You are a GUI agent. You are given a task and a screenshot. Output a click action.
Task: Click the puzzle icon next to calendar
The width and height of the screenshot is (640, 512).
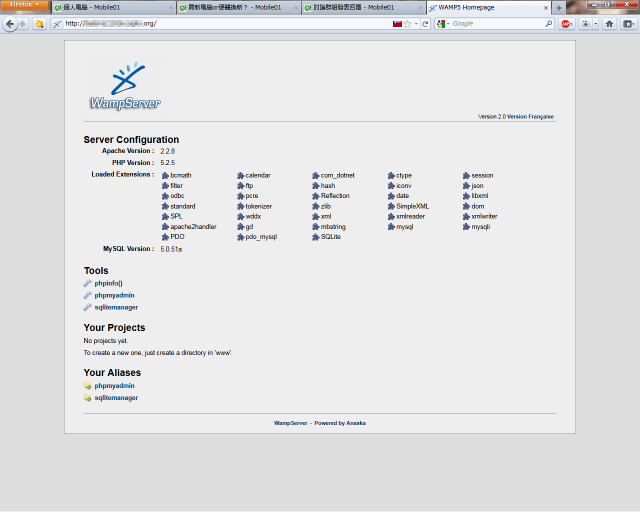click(240, 176)
